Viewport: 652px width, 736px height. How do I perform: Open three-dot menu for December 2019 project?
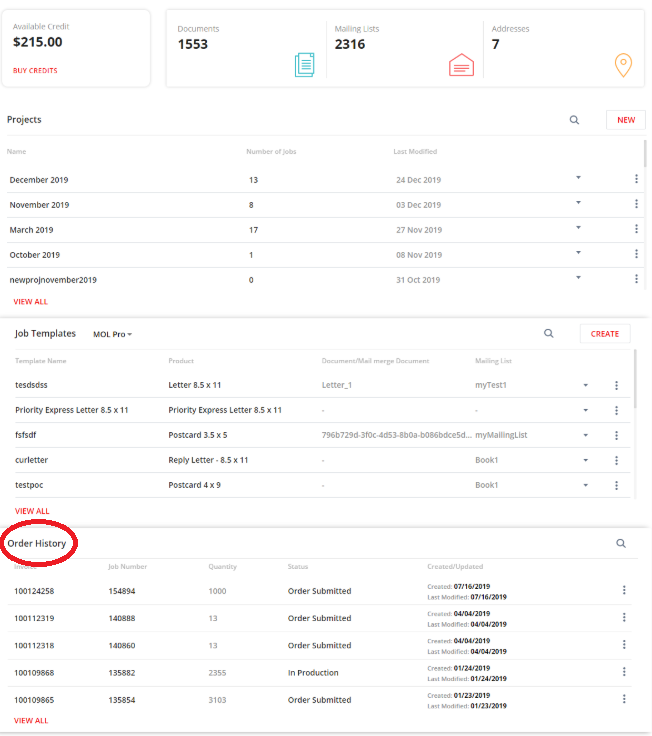636,179
